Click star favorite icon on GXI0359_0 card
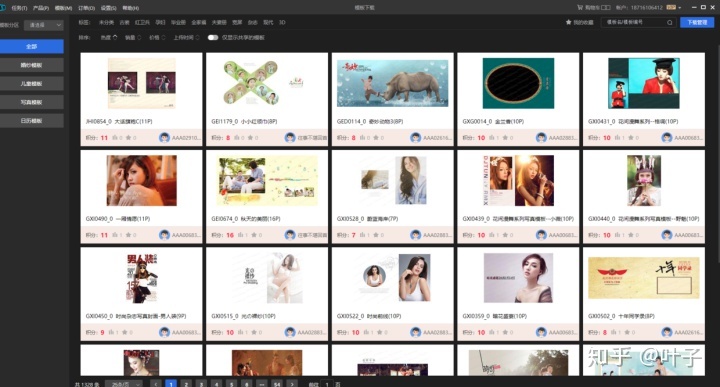720x387 pixels. pyautogui.click(x=505, y=332)
